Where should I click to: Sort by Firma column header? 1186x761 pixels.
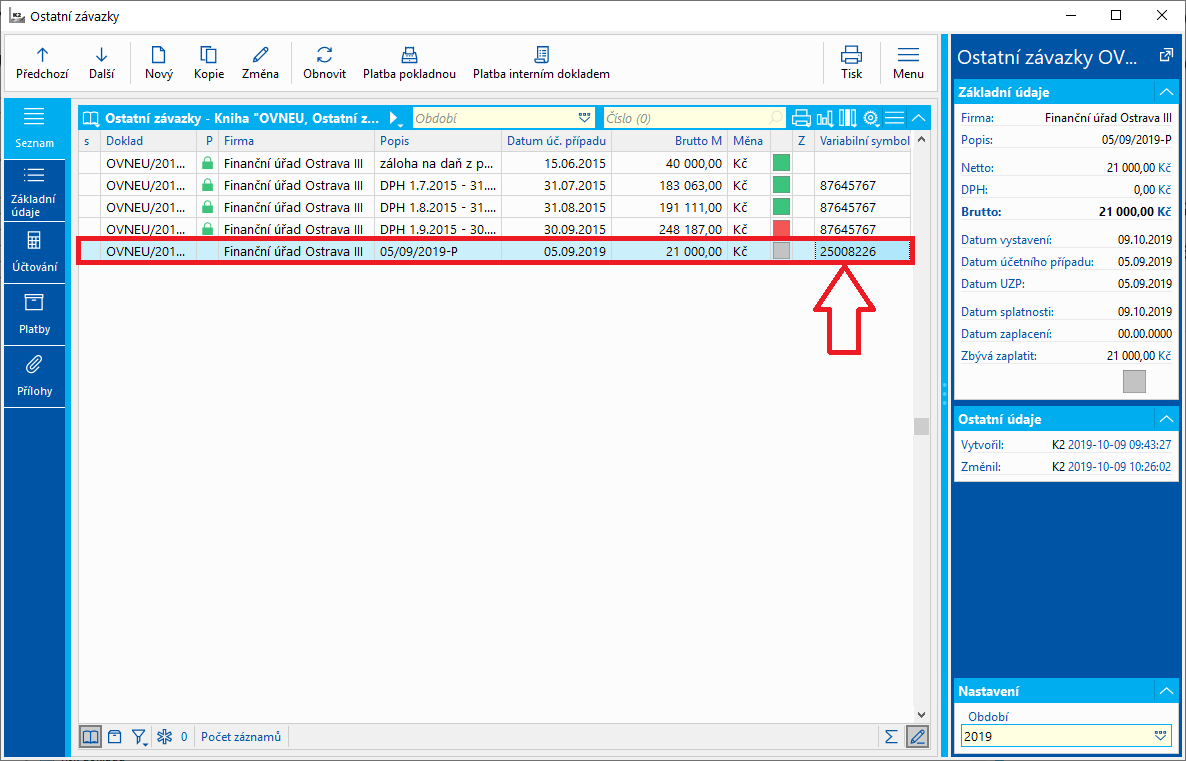tap(296, 141)
